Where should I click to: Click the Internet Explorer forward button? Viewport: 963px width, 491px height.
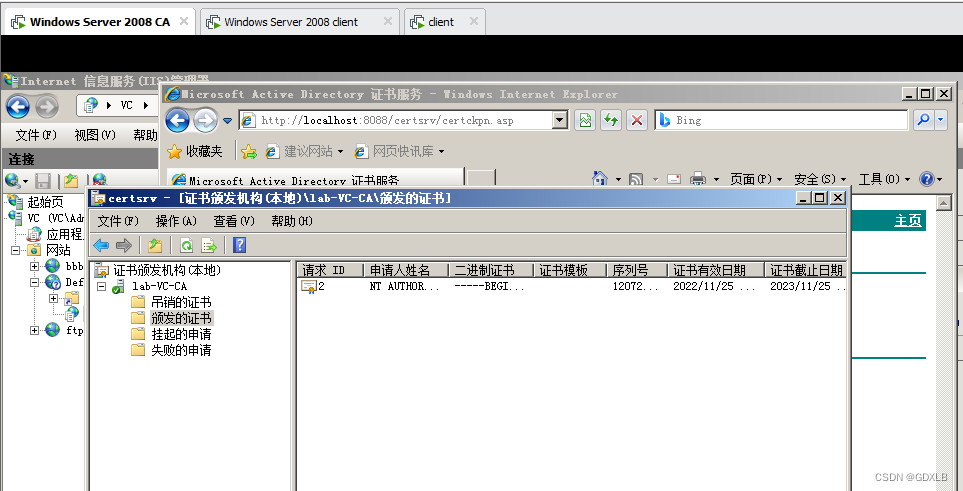point(205,120)
